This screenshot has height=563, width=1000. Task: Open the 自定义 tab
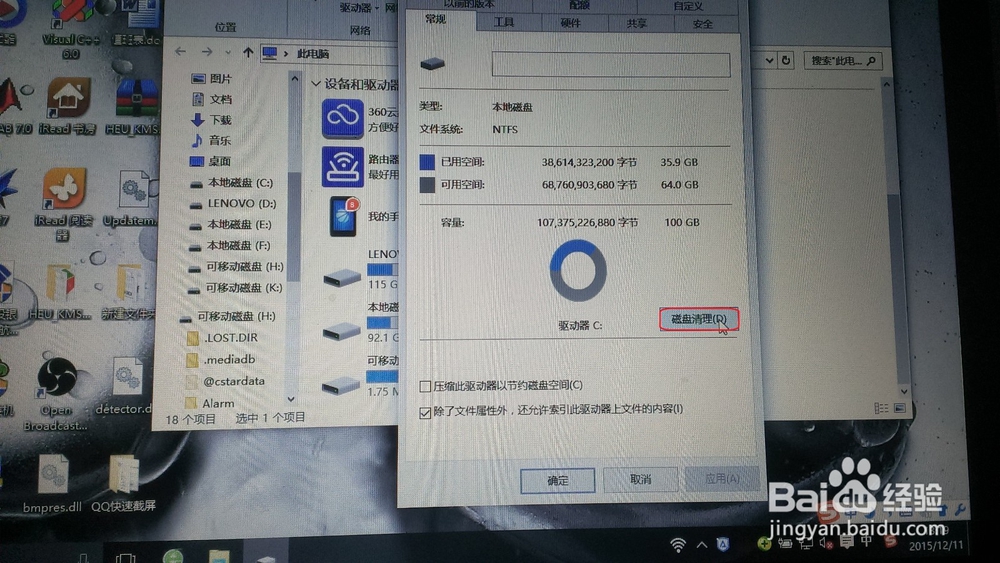coord(688,5)
